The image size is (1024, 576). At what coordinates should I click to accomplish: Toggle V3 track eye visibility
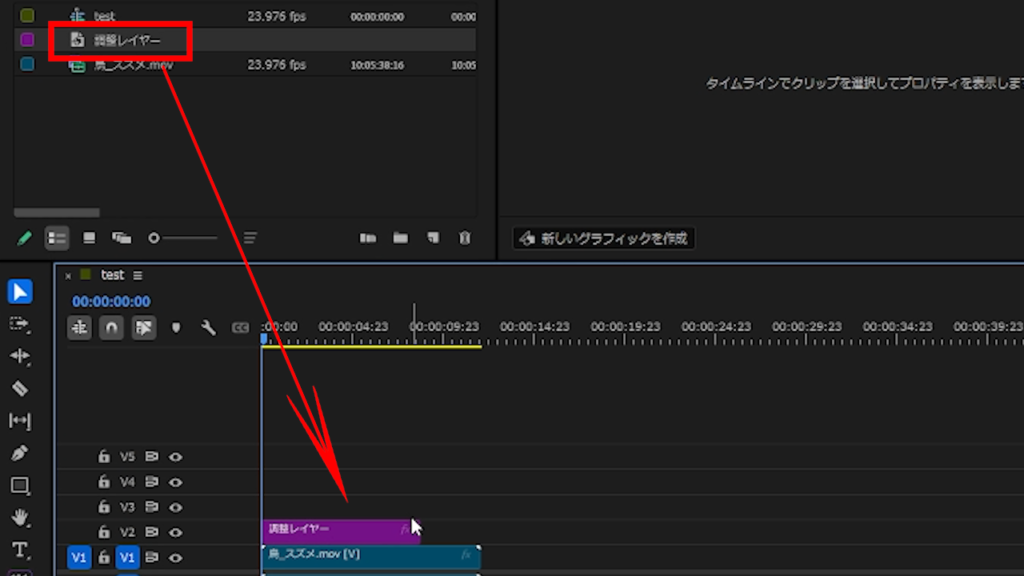pos(175,507)
